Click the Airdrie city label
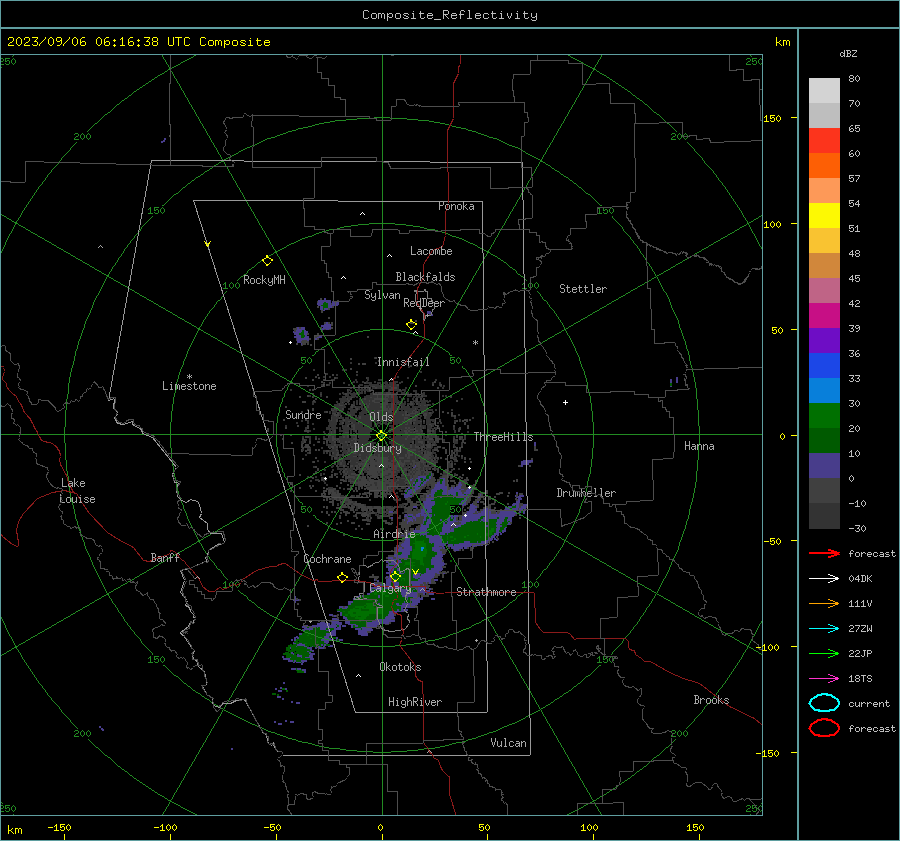900x841 pixels. coord(394,534)
